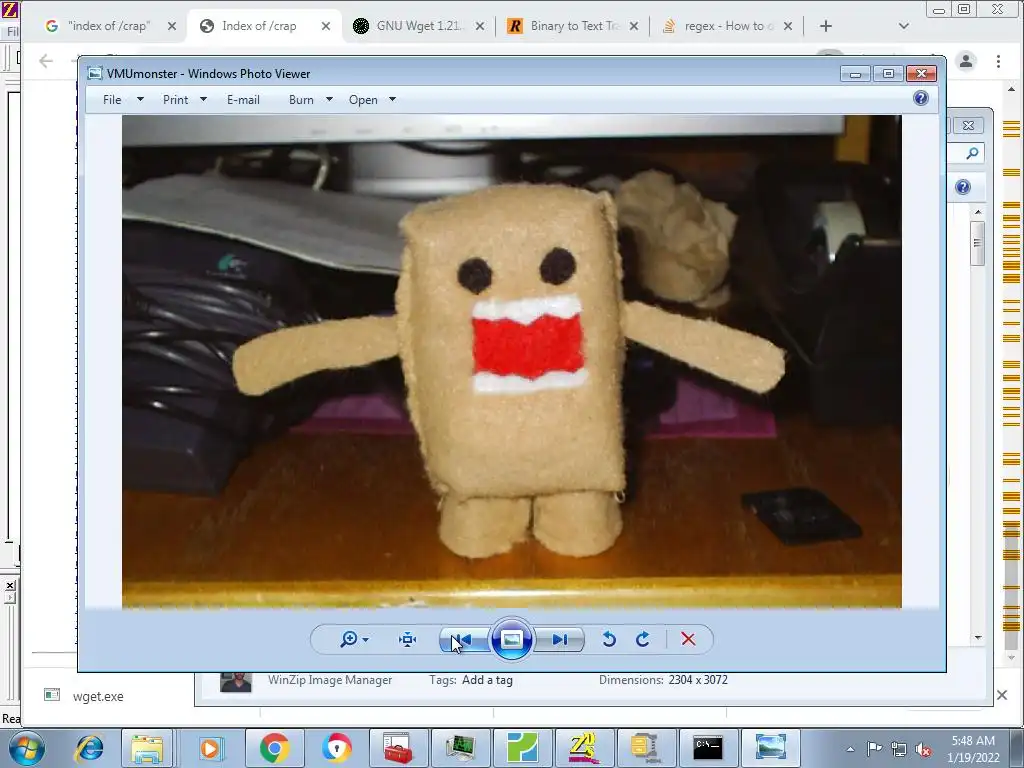Close the downloads bar
This screenshot has width=1024, height=768.
pyautogui.click(x=1002, y=696)
